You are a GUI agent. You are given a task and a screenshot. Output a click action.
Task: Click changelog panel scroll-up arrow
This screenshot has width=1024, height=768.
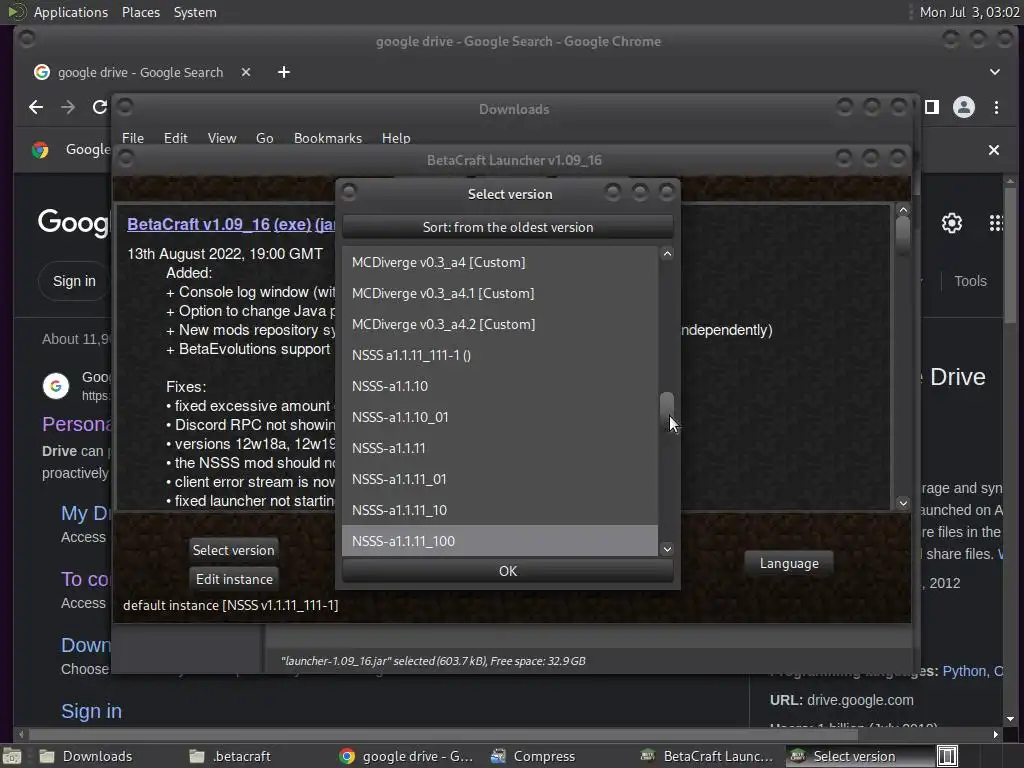903,210
